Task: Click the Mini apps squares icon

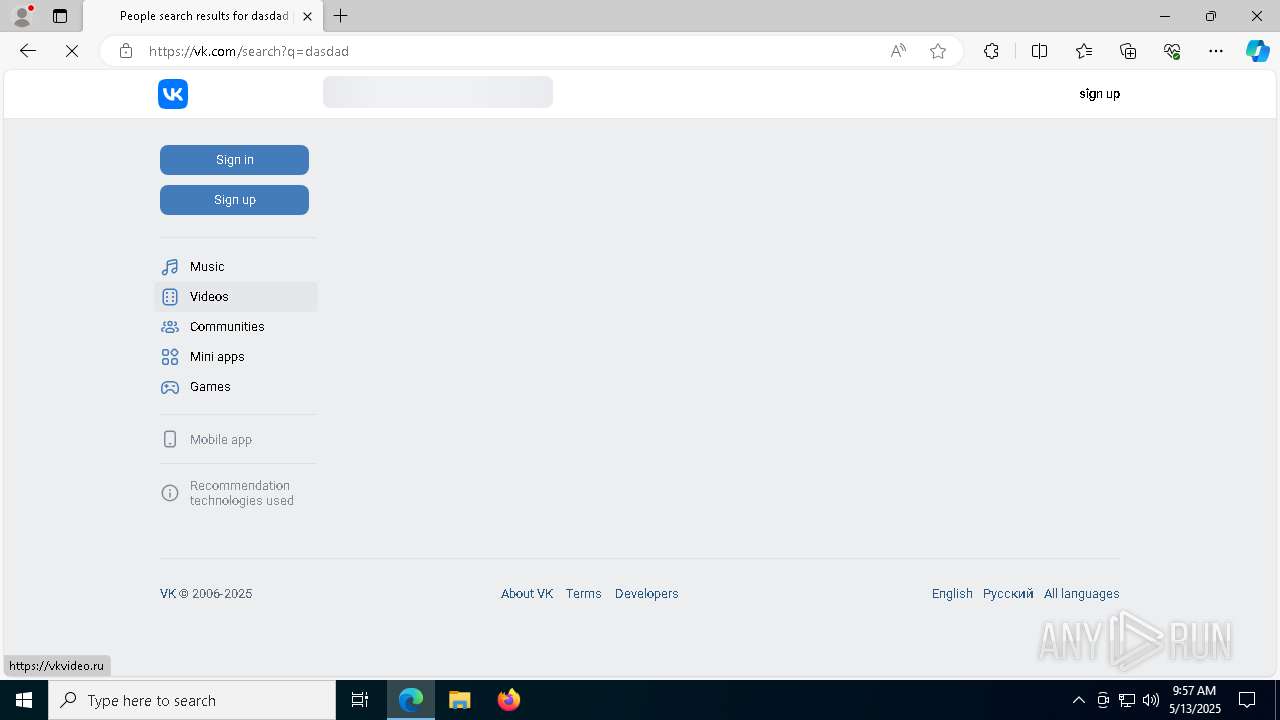Action: 170,357
